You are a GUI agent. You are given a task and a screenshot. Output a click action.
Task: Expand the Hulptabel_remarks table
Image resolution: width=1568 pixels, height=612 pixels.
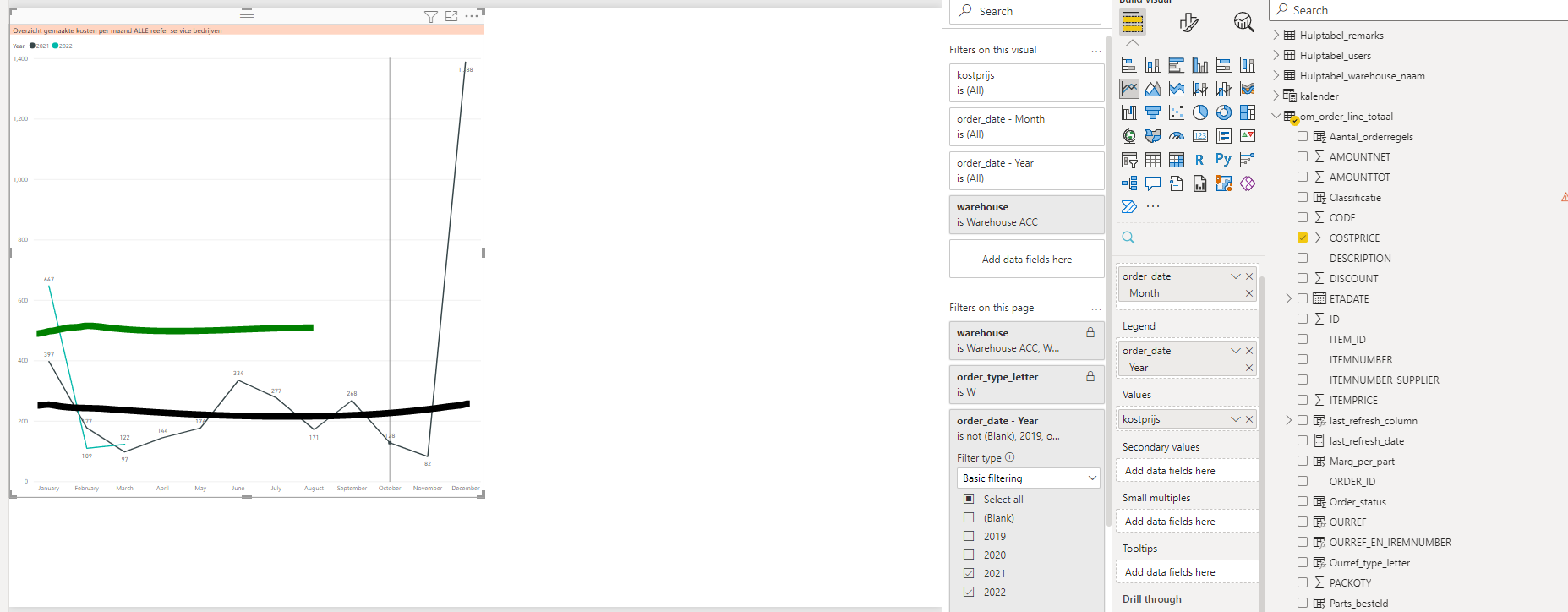tap(1276, 35)
